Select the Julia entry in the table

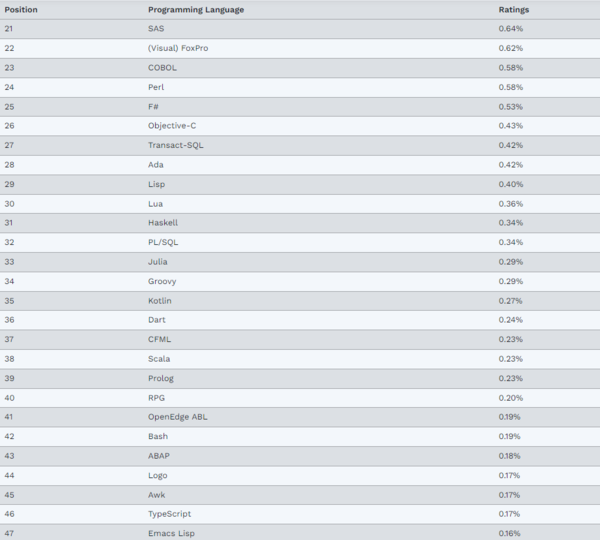tap(159, 262)
